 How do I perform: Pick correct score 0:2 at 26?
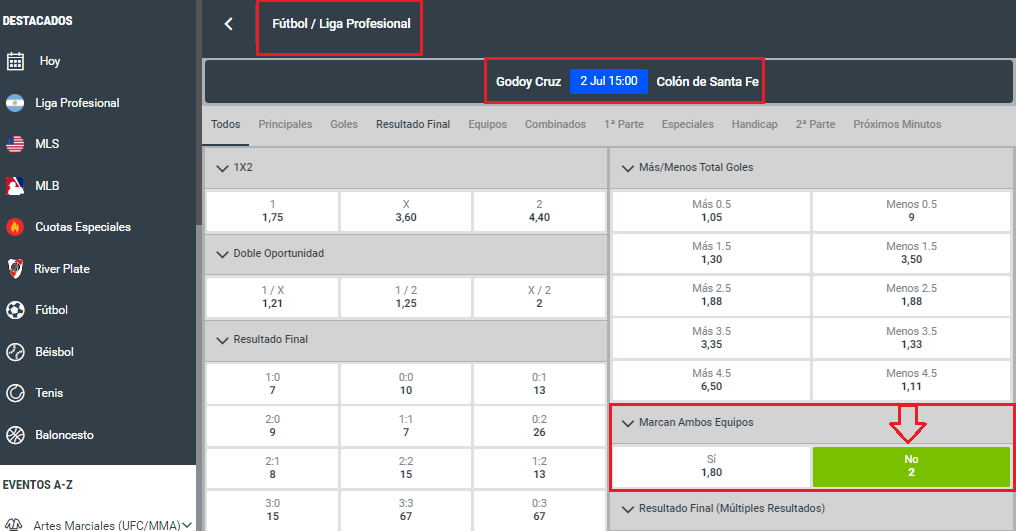(539, 425)
